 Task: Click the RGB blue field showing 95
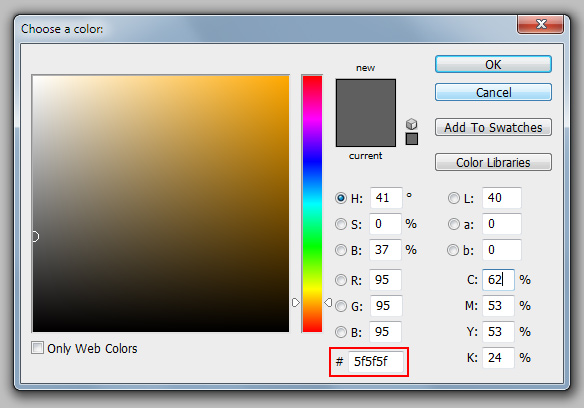point(385,332)
